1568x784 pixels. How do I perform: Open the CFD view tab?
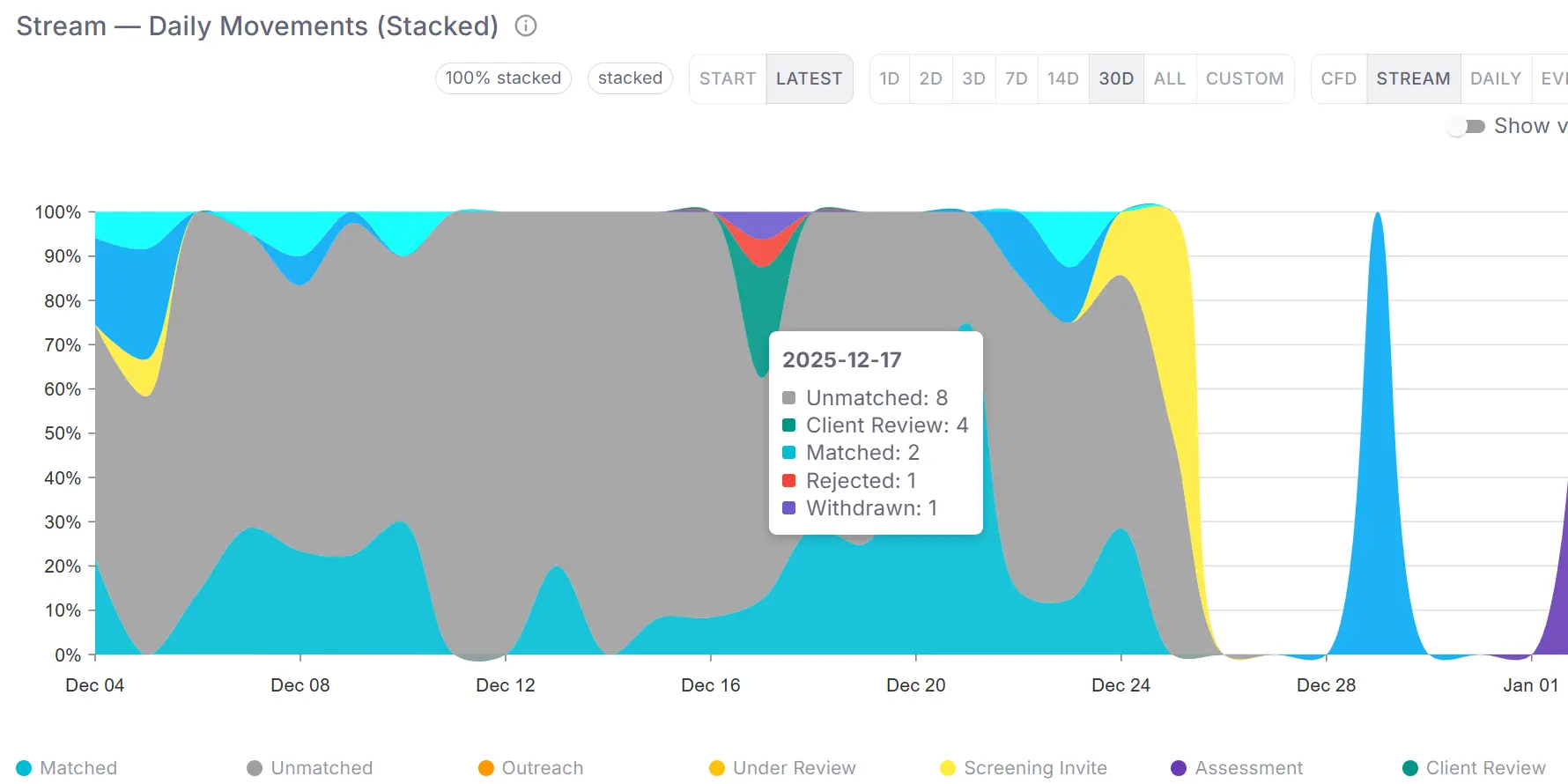(x=1338, y=78)
